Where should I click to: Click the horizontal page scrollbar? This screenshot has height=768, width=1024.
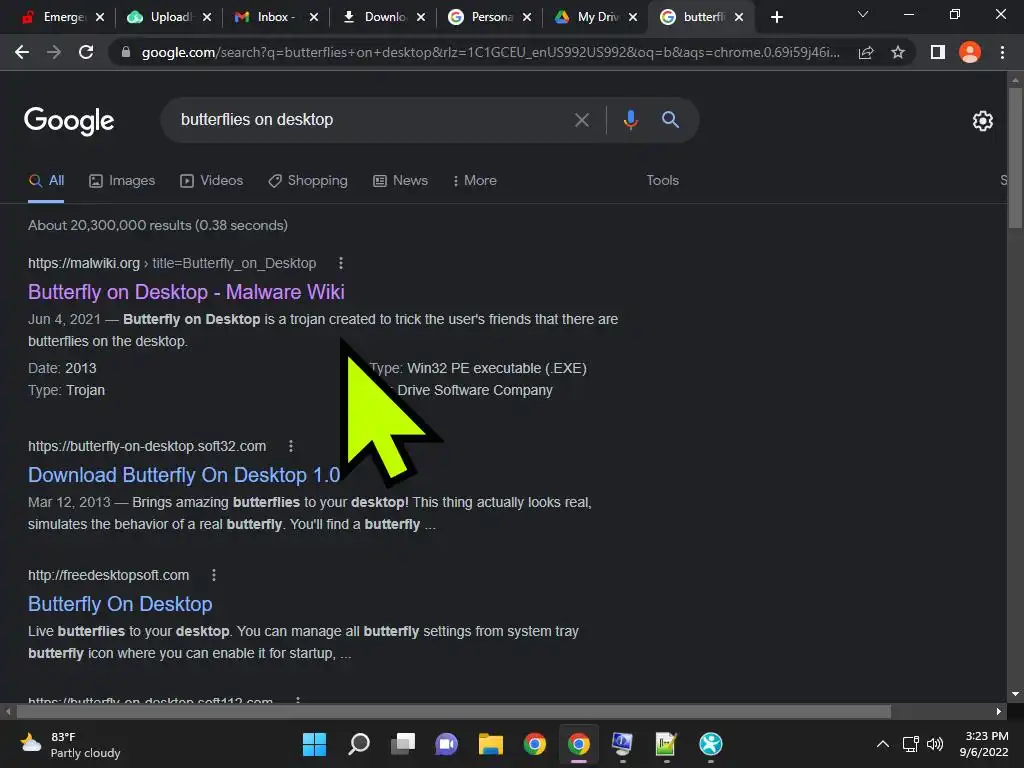(453, 711)
